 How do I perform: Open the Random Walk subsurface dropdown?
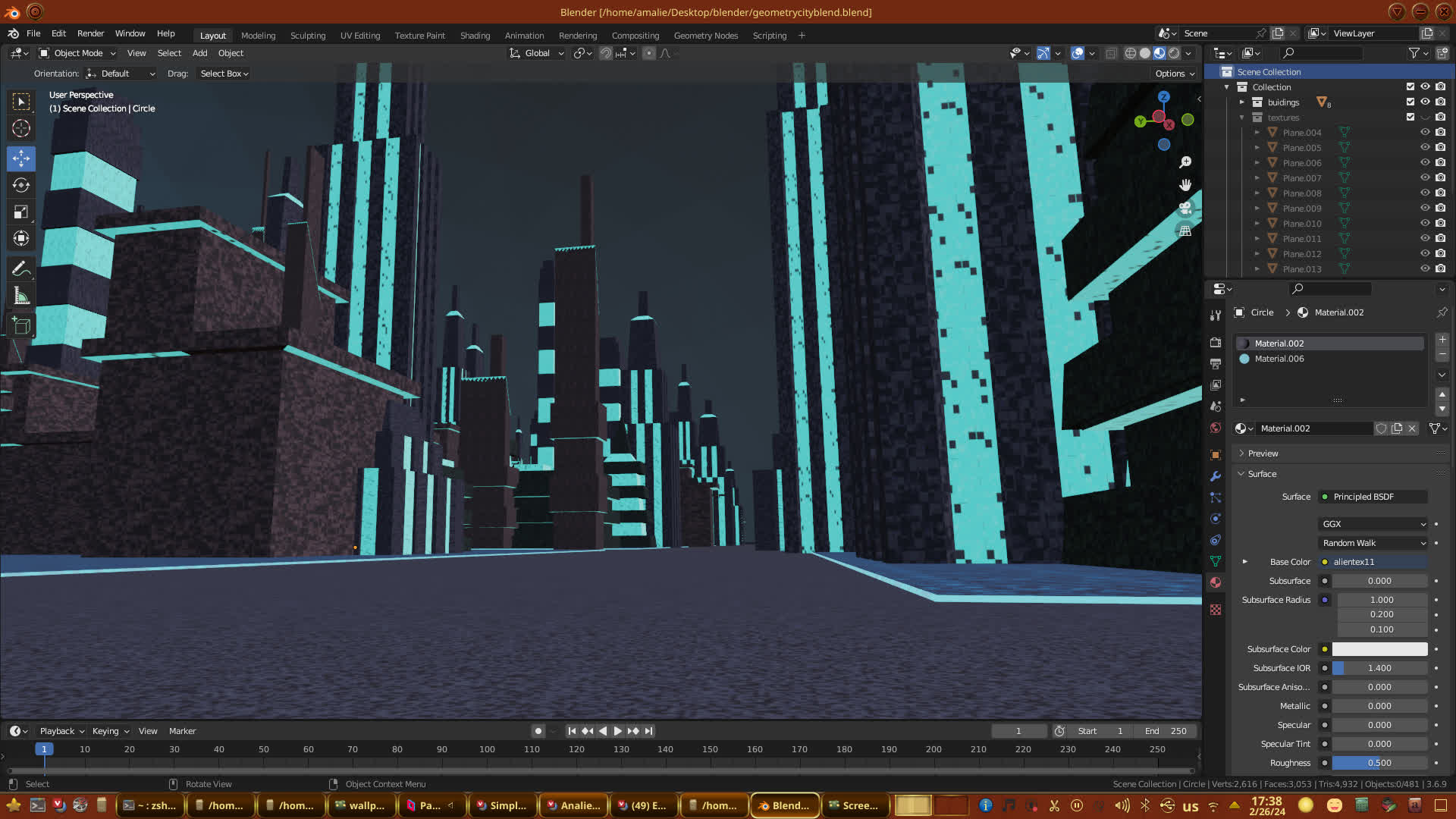click(x=1373, y=543)
